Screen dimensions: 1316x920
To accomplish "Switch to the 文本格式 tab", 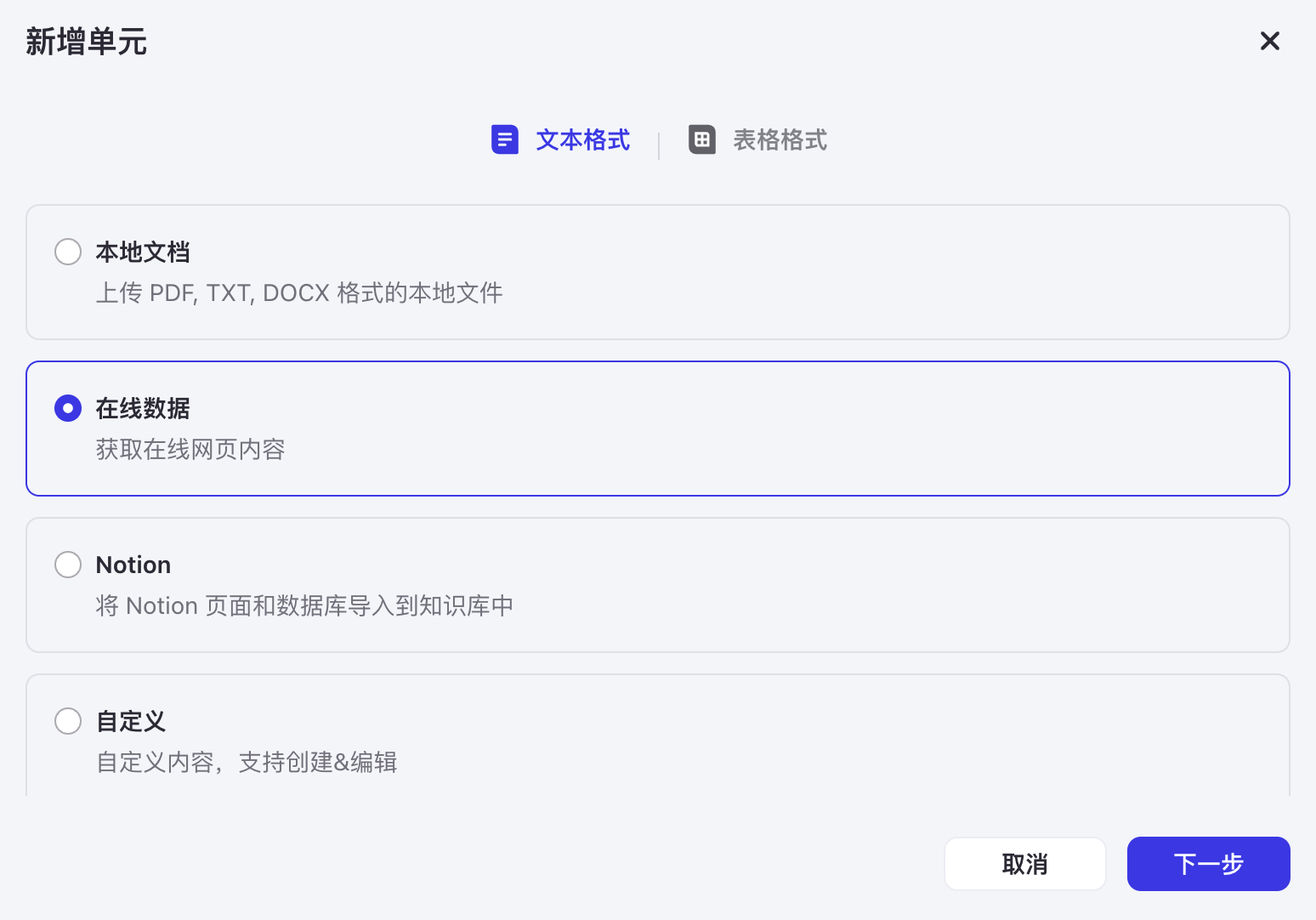I will point(561,139).
